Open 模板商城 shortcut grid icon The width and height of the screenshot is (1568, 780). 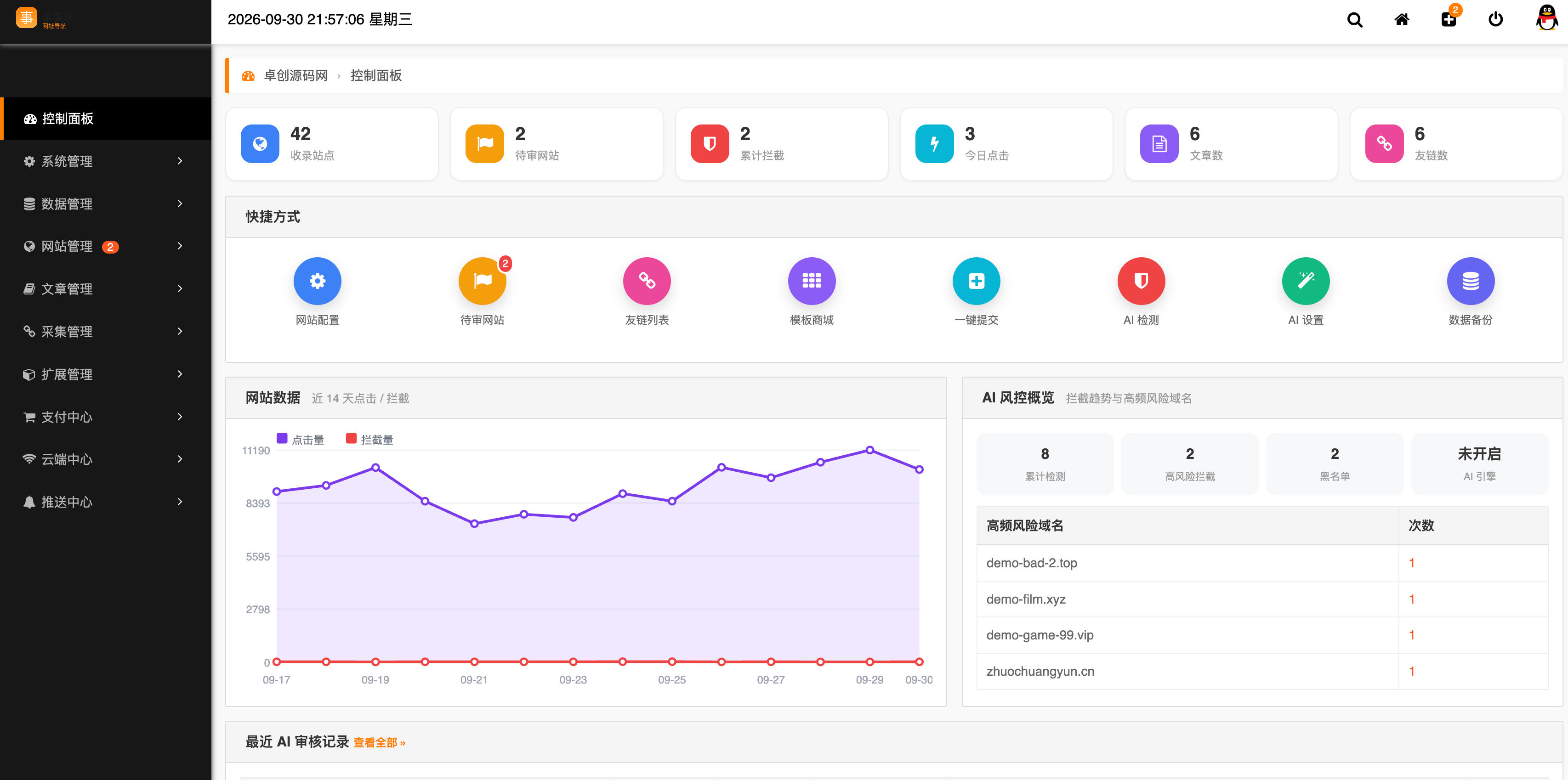[812, 281]
